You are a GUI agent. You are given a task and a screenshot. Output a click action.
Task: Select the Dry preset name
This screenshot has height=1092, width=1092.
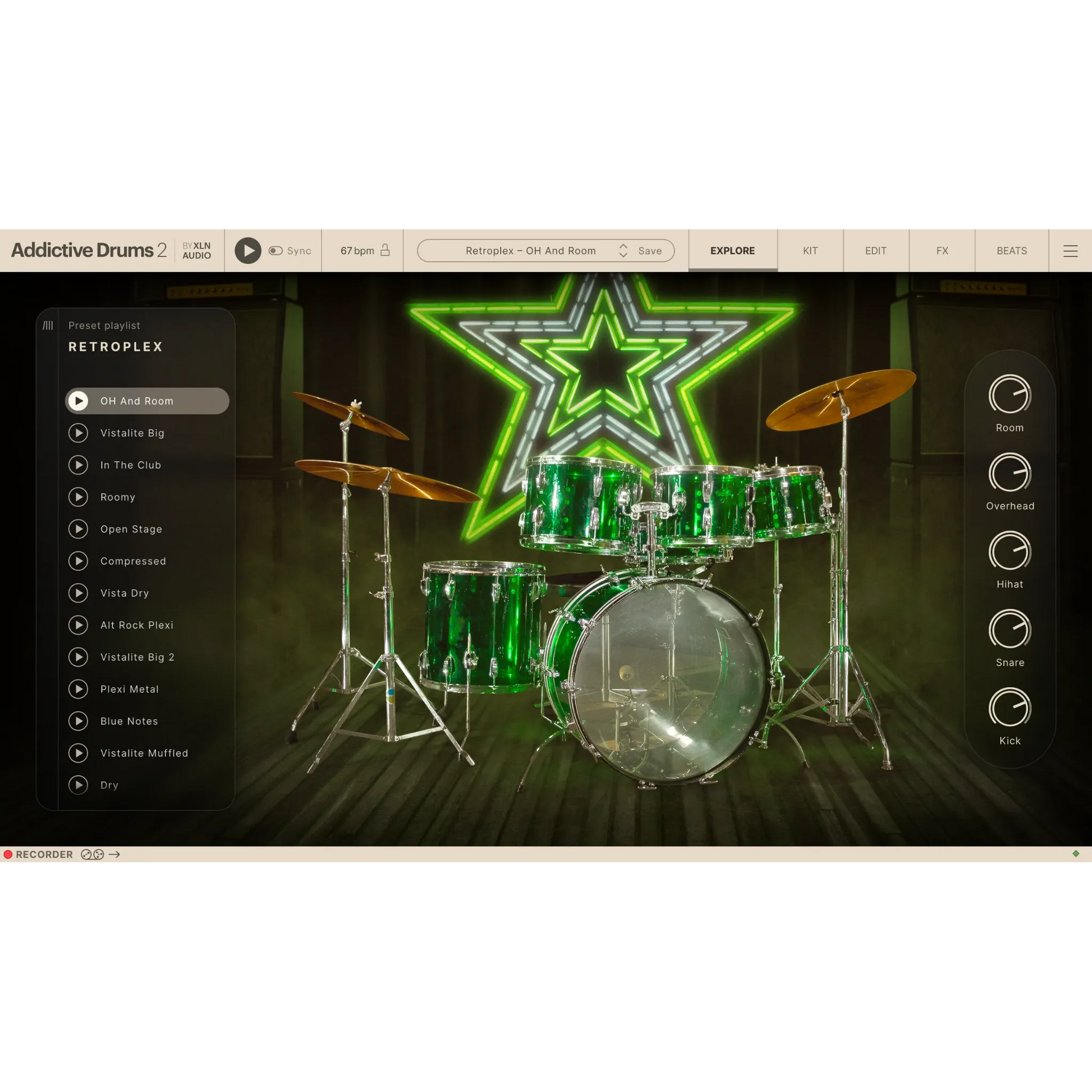(109, 784)
